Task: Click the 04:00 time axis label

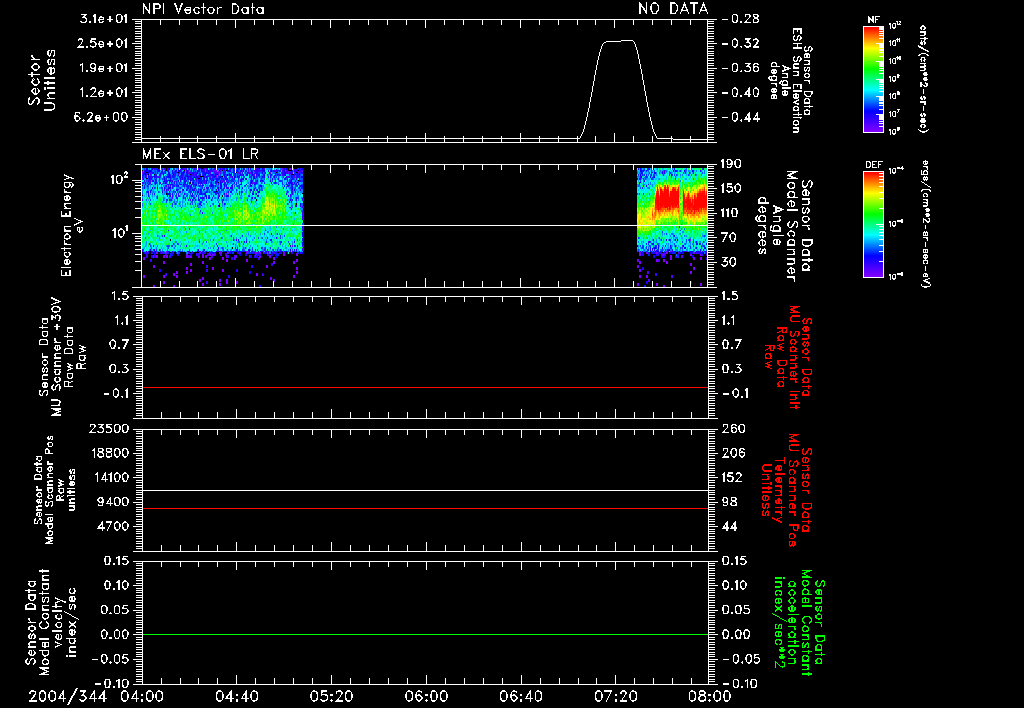Action: [142, 696]
